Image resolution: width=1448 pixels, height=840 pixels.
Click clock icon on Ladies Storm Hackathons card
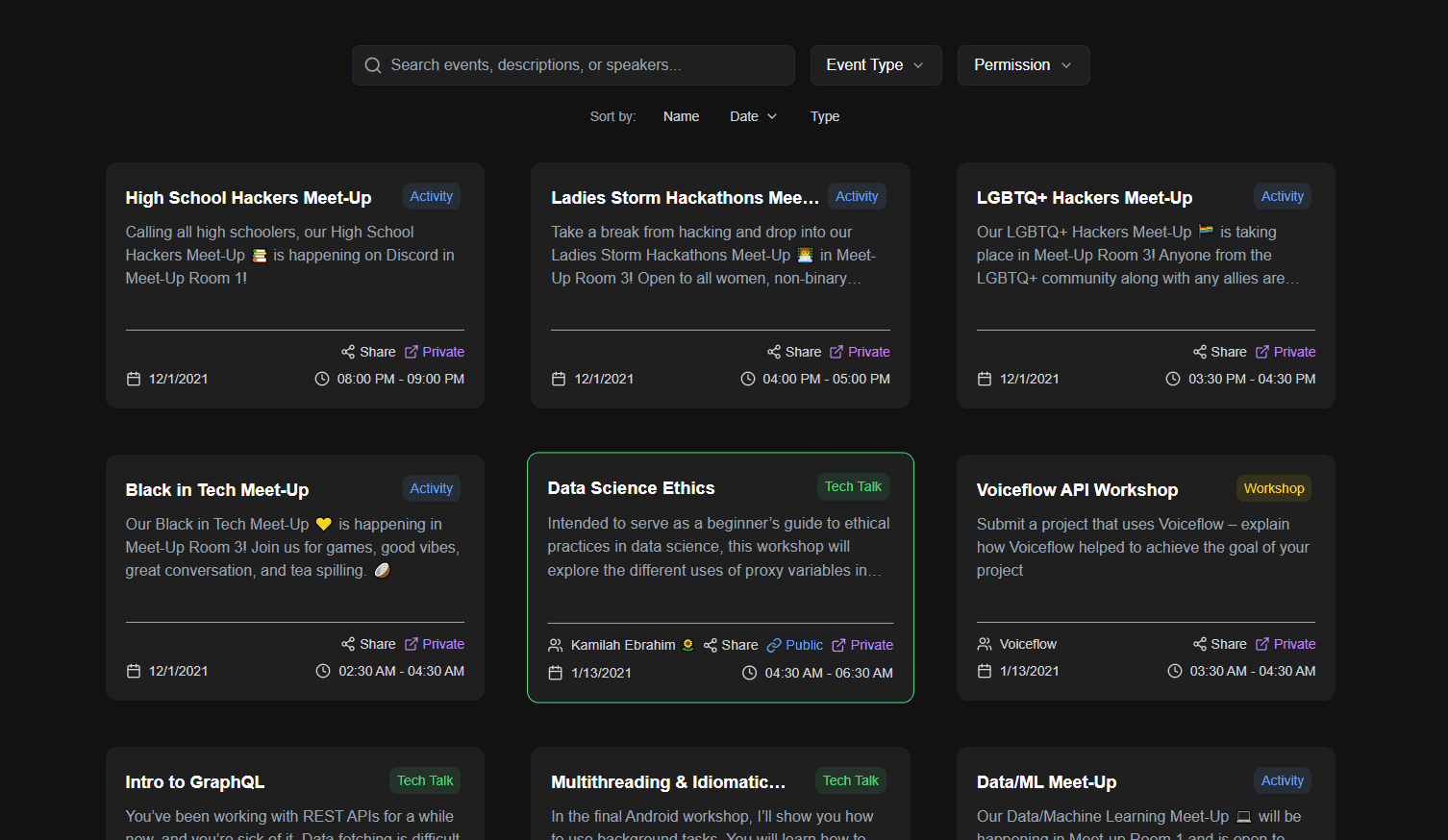point(748,379)
